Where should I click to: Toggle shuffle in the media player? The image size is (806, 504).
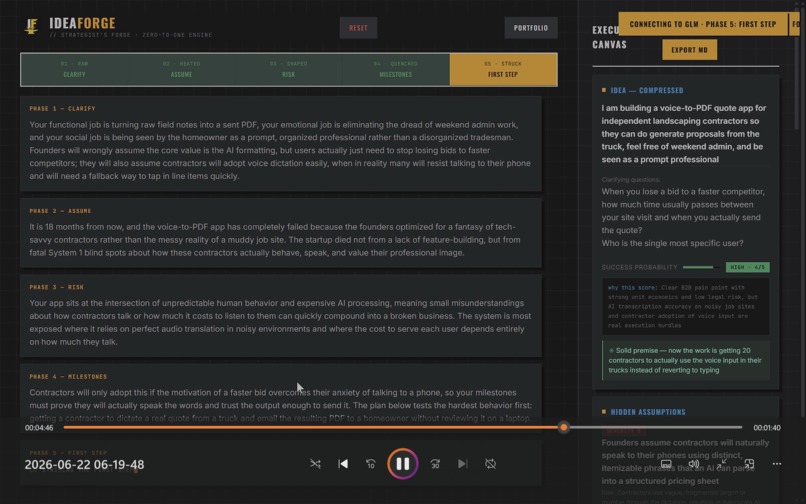[x=315, y=464]
